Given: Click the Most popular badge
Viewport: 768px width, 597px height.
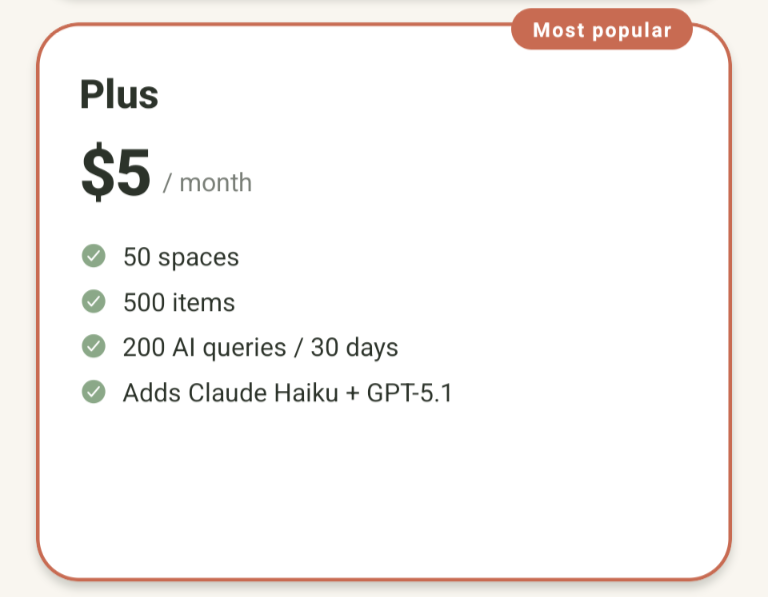Looking at the screenshot, I should click(x=601, y=30).
